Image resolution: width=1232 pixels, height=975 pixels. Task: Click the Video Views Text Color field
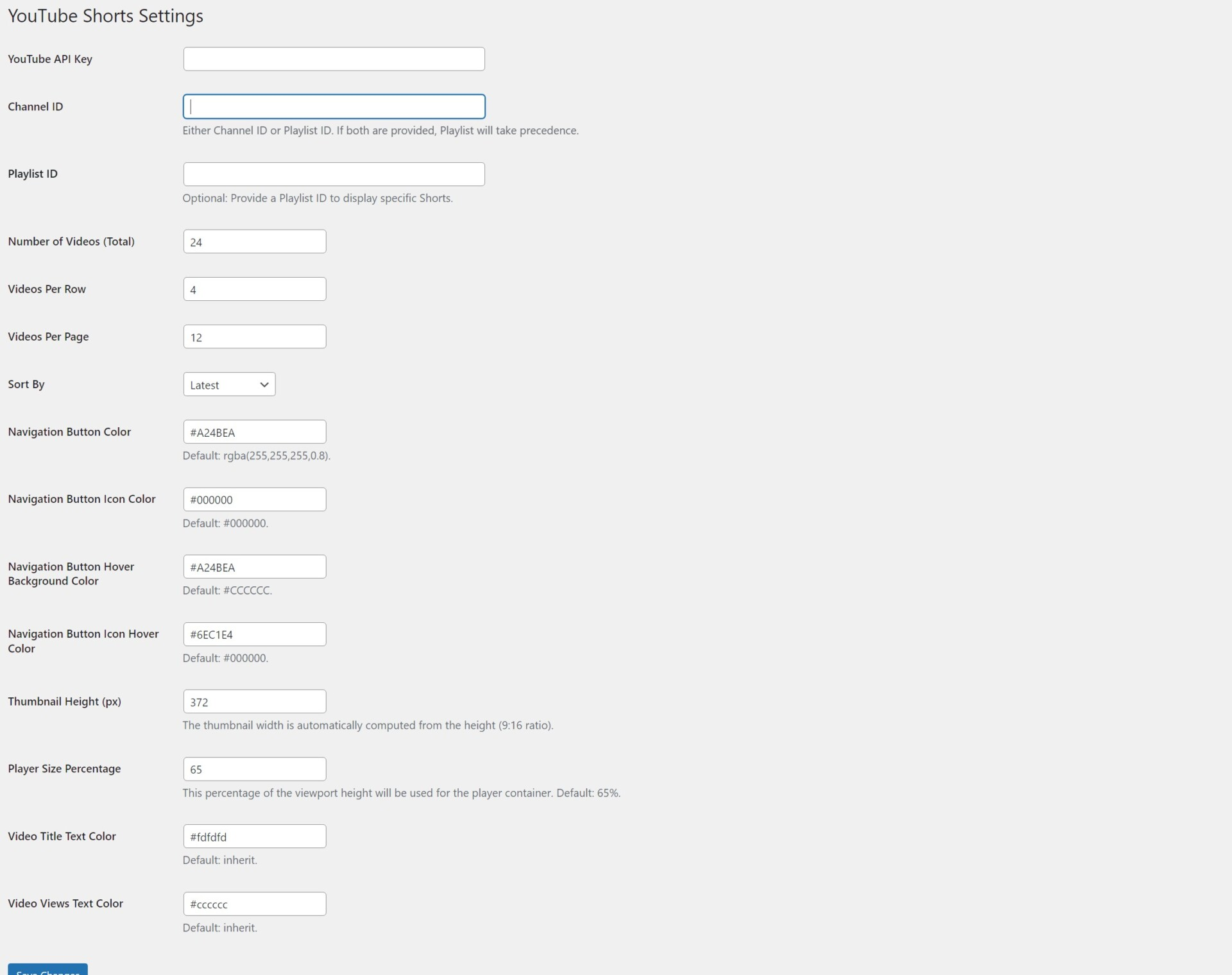255,904
